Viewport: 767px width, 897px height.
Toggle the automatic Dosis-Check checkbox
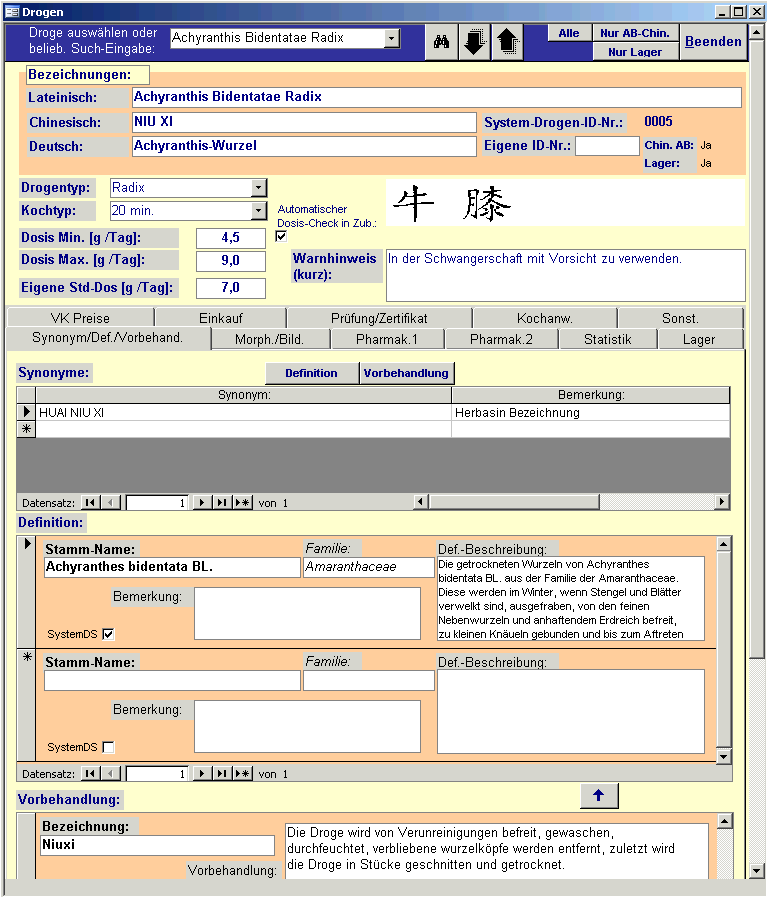tap(281, 237)
